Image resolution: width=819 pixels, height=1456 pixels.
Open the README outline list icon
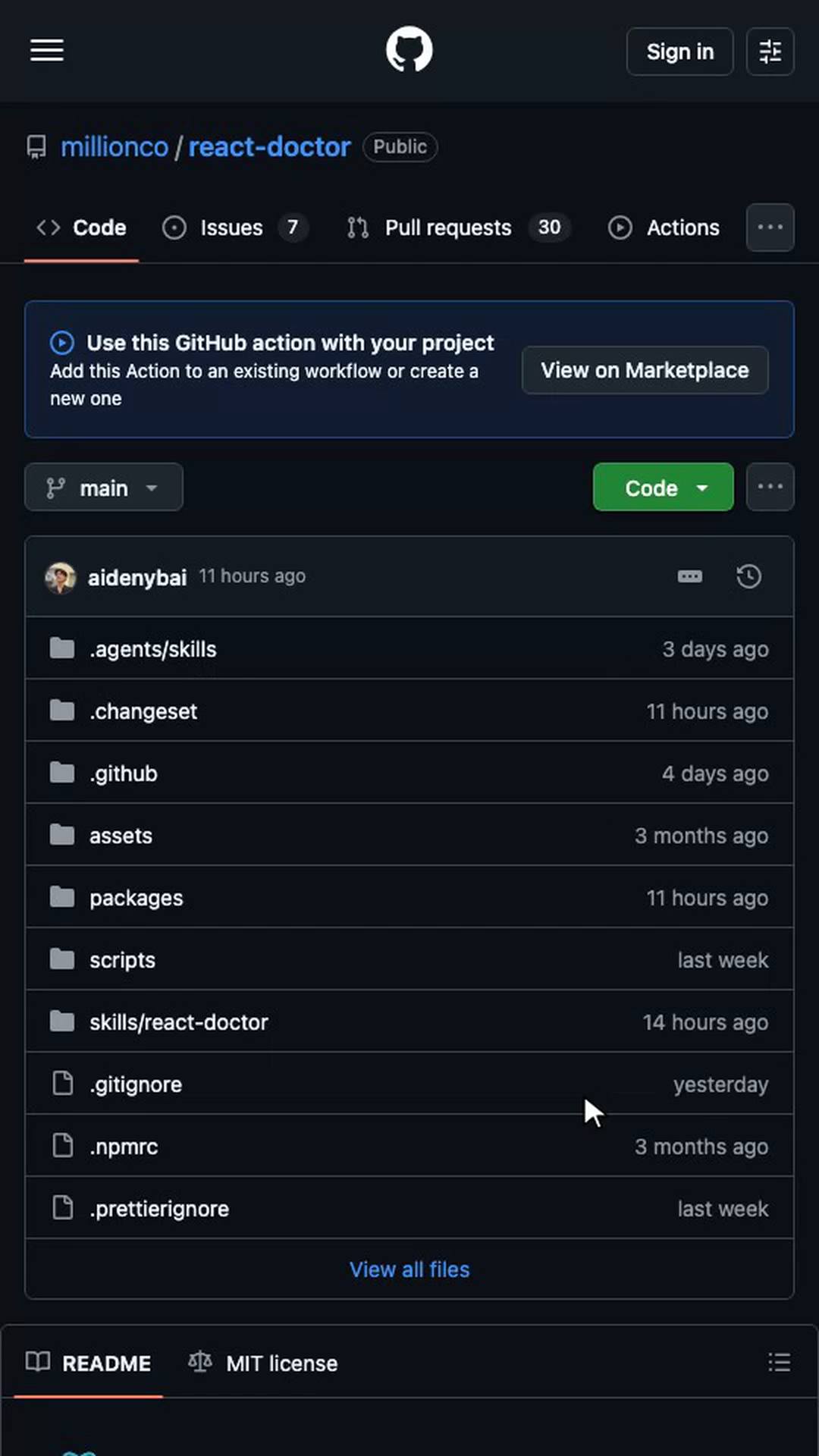(779, 1363)
